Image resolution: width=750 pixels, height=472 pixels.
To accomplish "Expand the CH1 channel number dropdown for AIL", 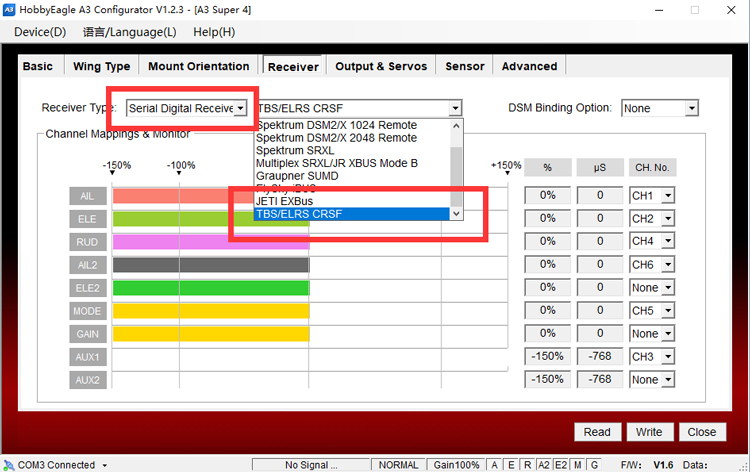I will tap(667, 196).
